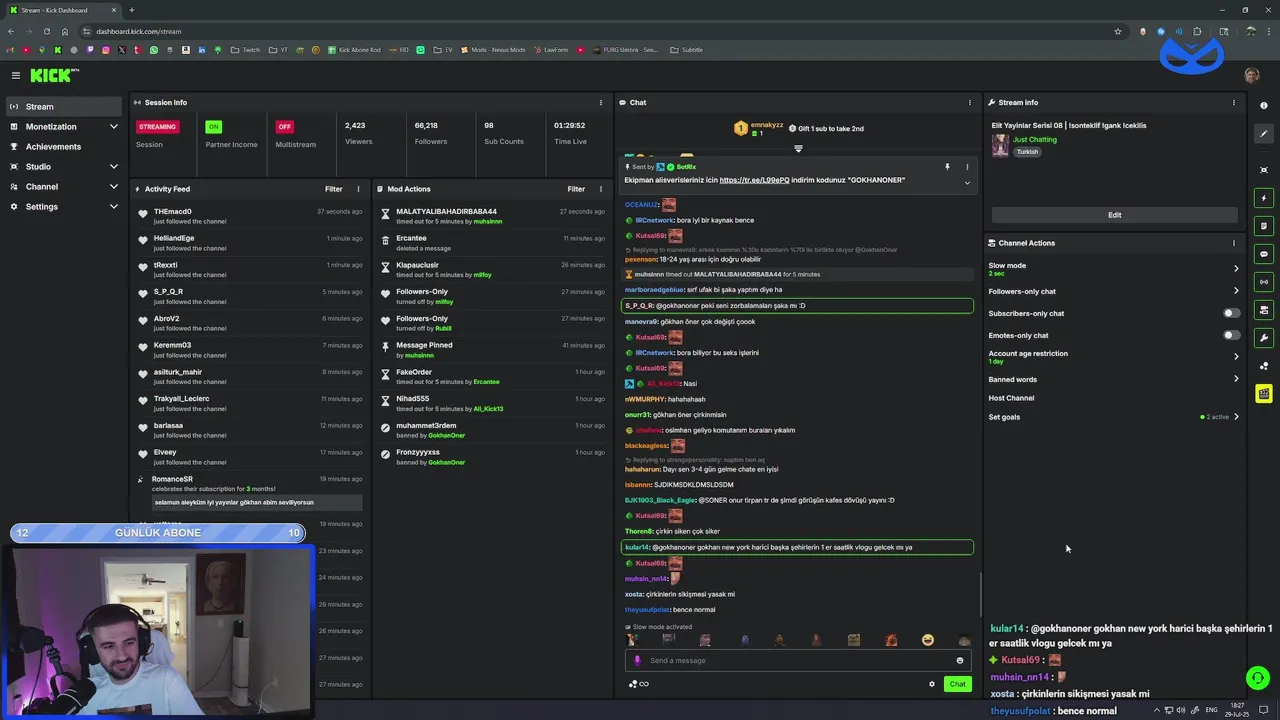Toggle the Partner Income ON badge
This screenshot has height=720, width=1280.
click(213, 127)
